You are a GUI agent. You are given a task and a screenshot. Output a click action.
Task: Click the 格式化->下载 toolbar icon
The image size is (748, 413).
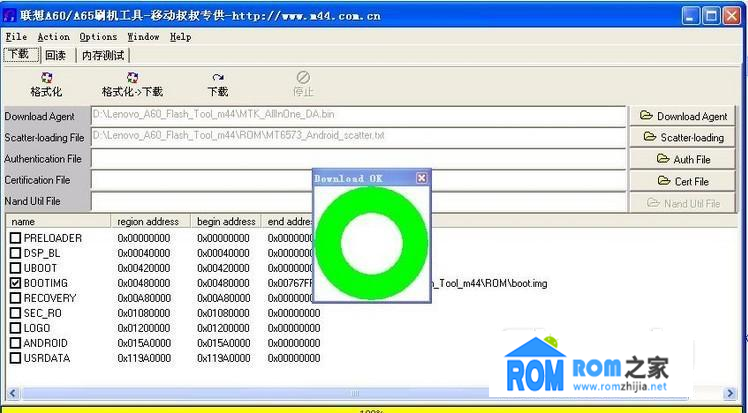[132, 77]
